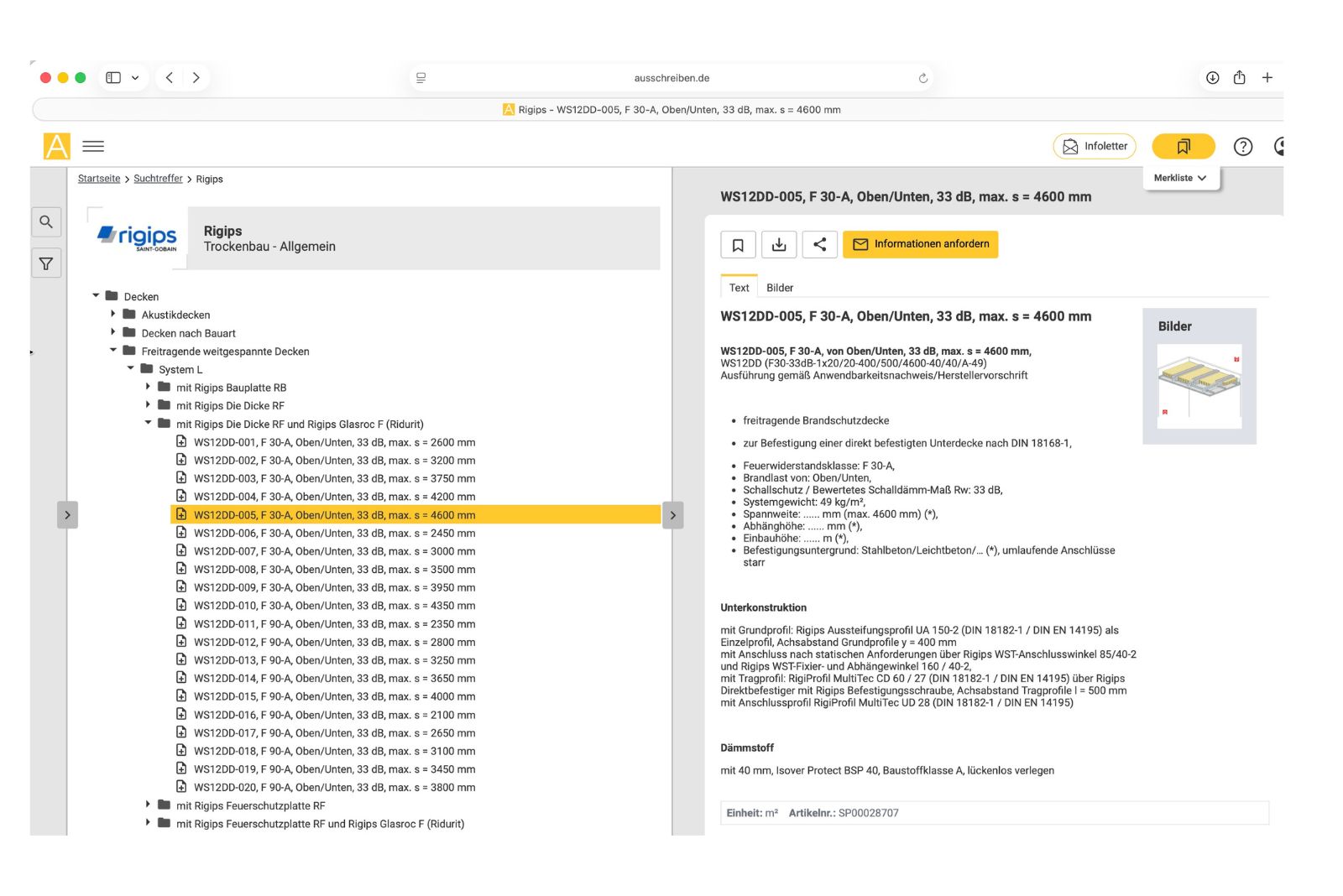
Task: Select WS12DD-011 F 90-A entry
Action: 334,624
